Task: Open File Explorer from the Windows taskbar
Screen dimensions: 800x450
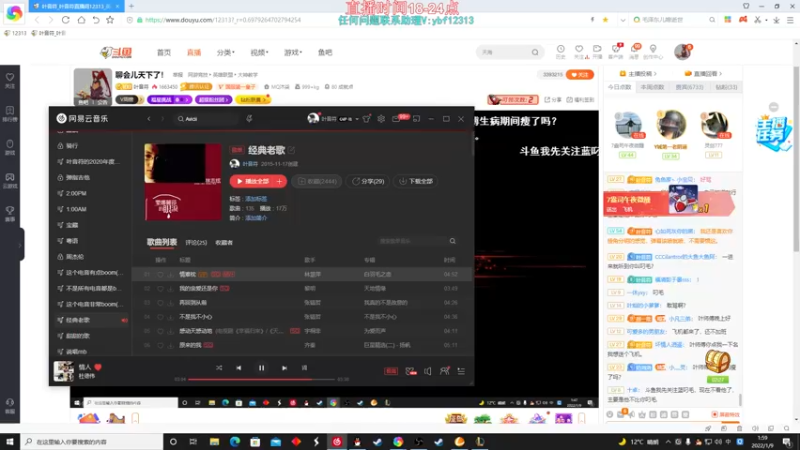Action: [x=214, y=442]
